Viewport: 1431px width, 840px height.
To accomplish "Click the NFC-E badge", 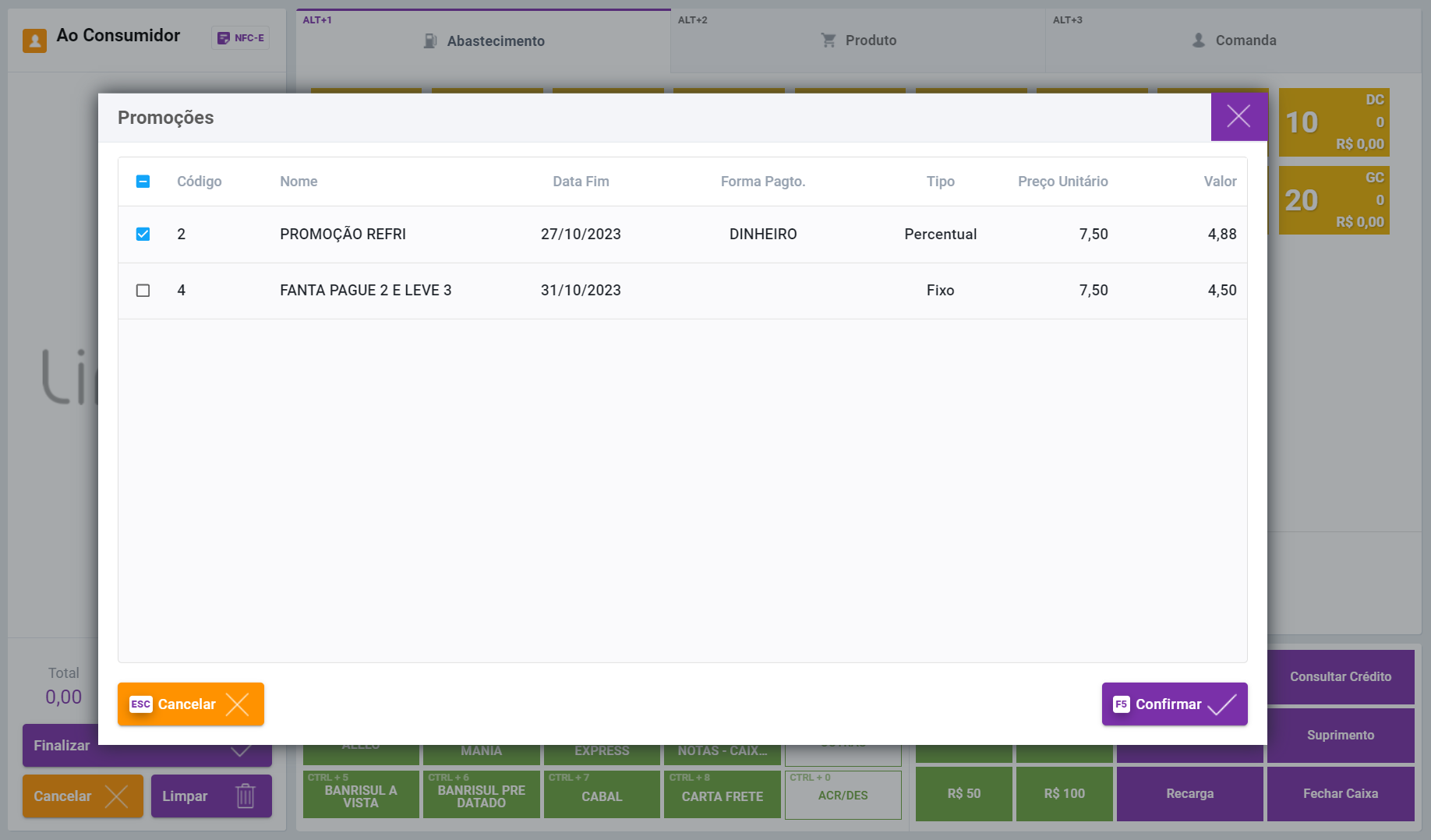I will click(x=241, y=37).
